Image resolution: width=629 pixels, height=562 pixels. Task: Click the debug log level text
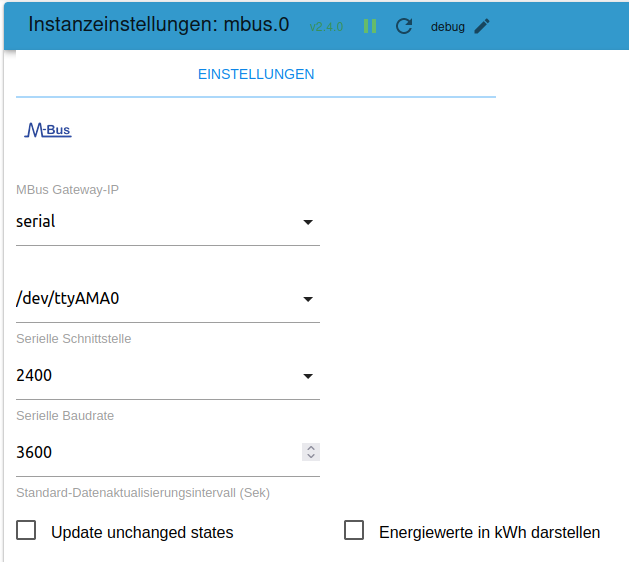(x=448, y=27)
